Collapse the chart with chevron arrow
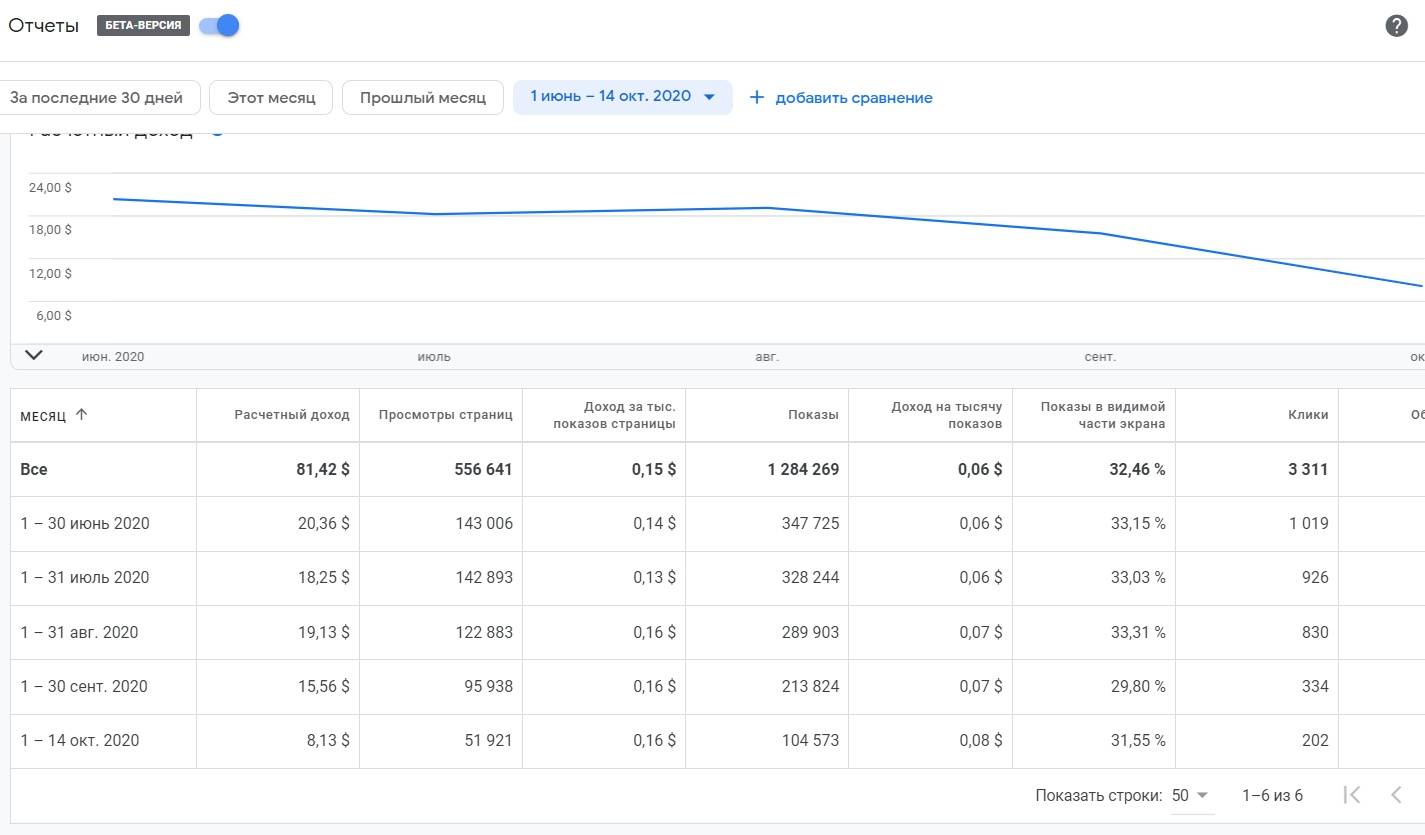The height and width of the screenshot is (835, 1425). (x=33, y=355)
